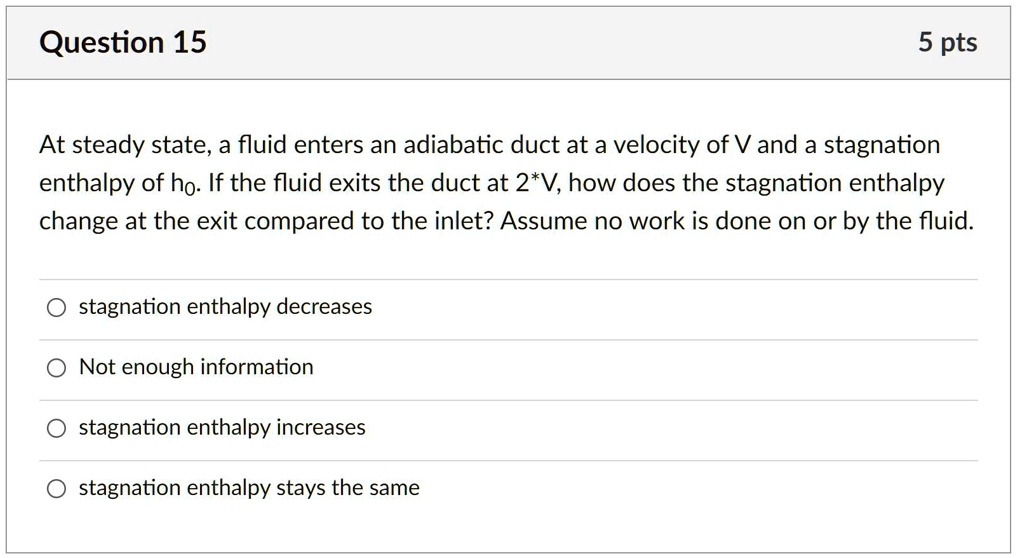Image resolution: width=1016 pixels, height=558 pixels.
Task: Click the "stagnation enthalpy decreases" answer text
Action: 225,307
